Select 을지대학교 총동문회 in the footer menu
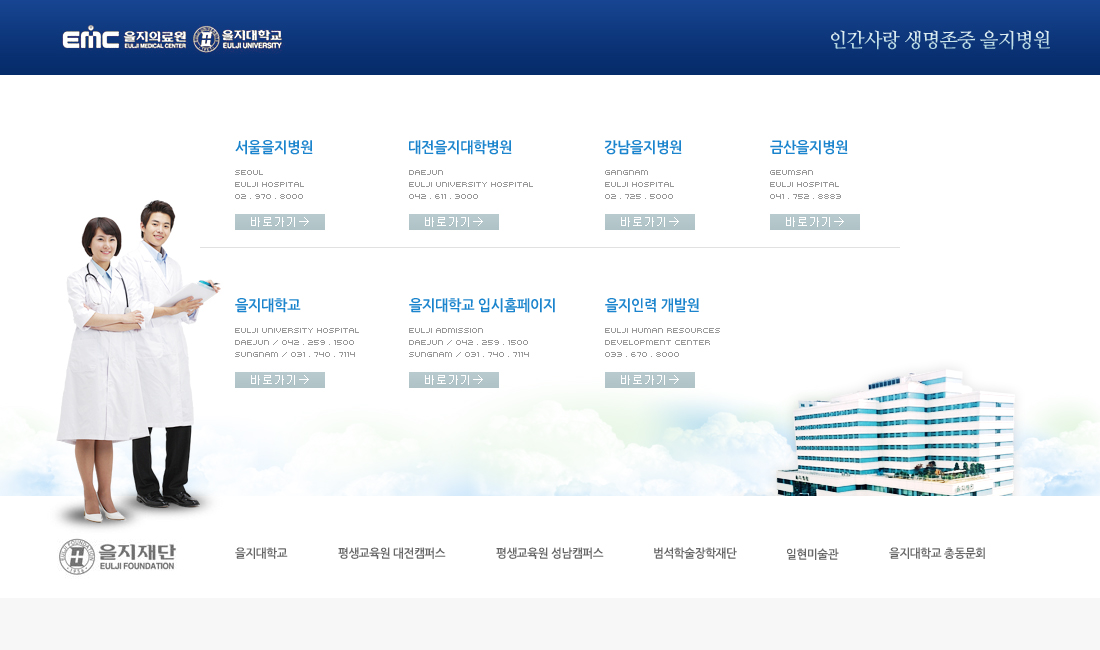The image size is (1100, 650). click(x=937, y=553)
